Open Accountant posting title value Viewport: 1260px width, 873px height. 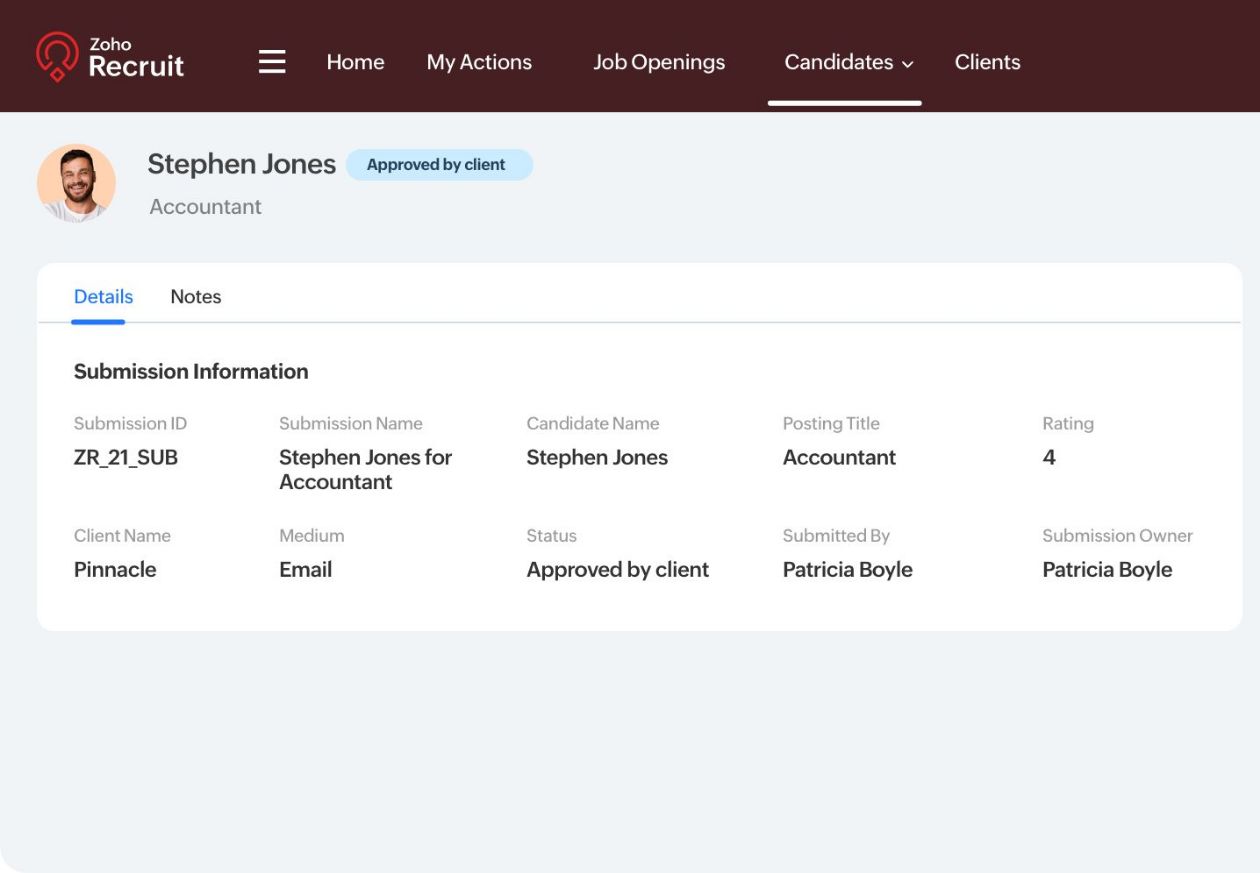[x=839, y=458]
